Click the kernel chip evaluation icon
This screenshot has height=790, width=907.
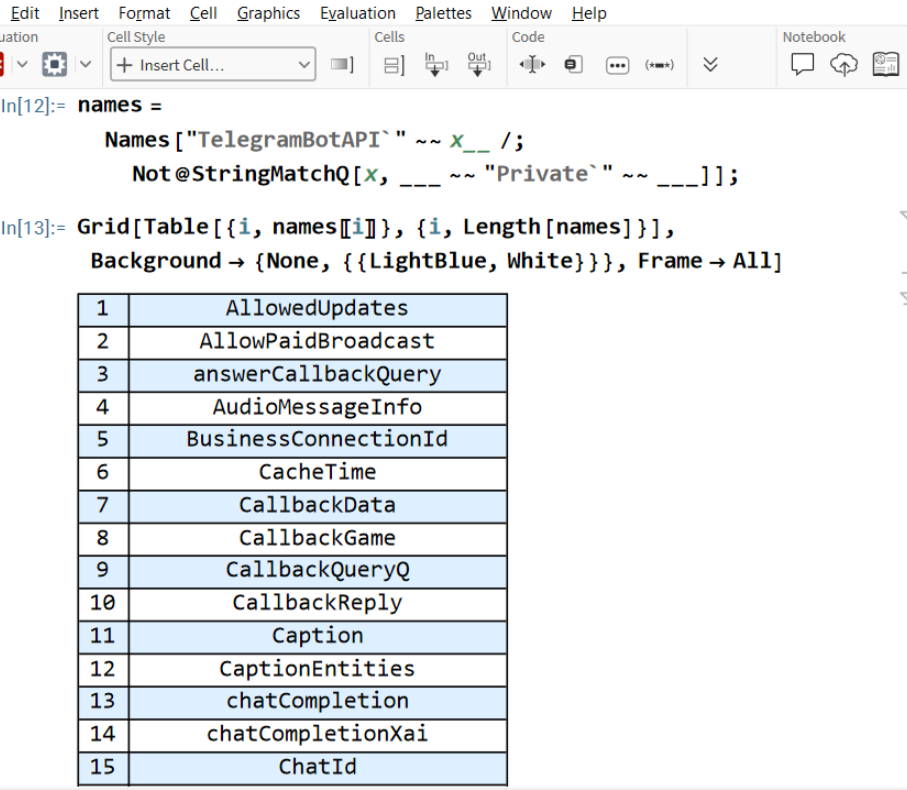[x=54, y=65]
